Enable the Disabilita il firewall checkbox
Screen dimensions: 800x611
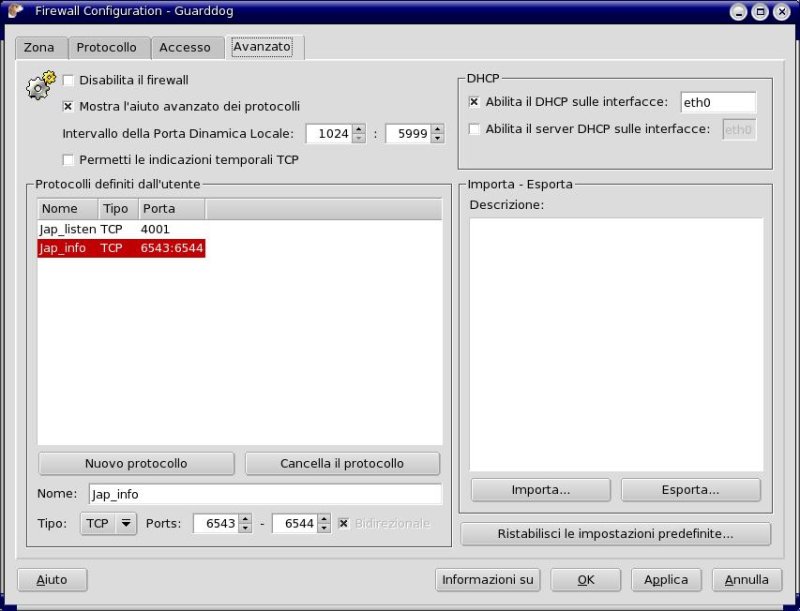(x=69, y=80)
